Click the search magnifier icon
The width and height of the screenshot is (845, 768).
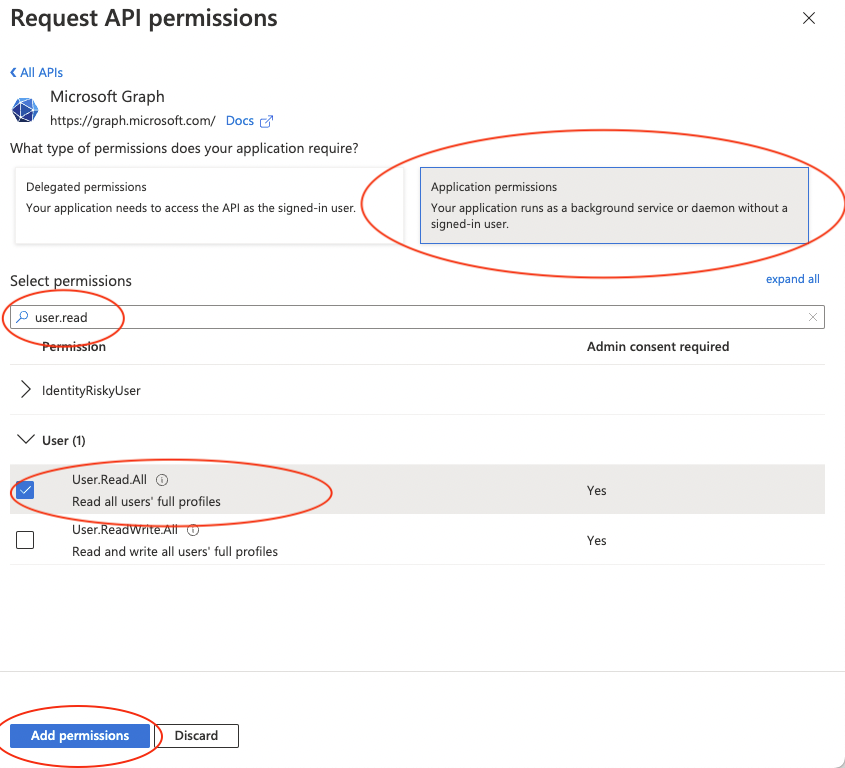(x=22, y=317)
